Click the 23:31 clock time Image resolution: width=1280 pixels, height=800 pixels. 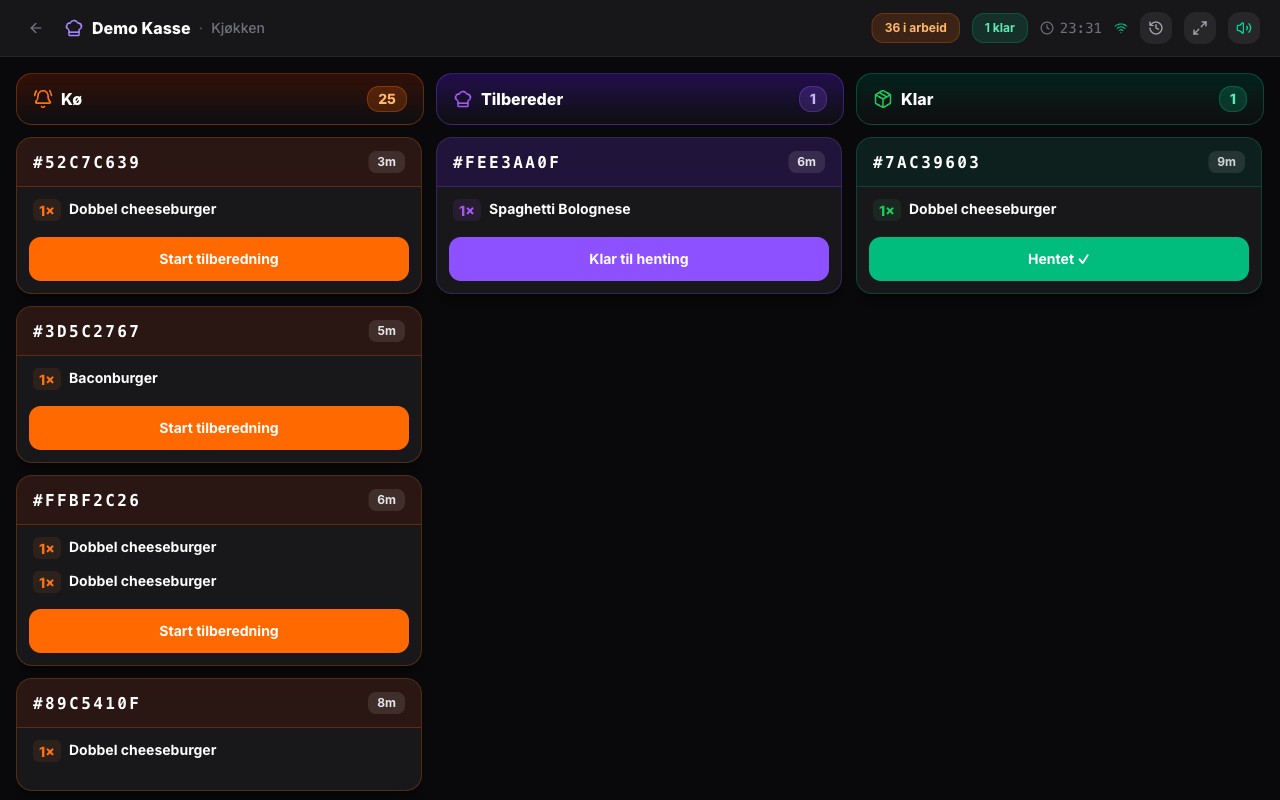[x=1081, y=28]
